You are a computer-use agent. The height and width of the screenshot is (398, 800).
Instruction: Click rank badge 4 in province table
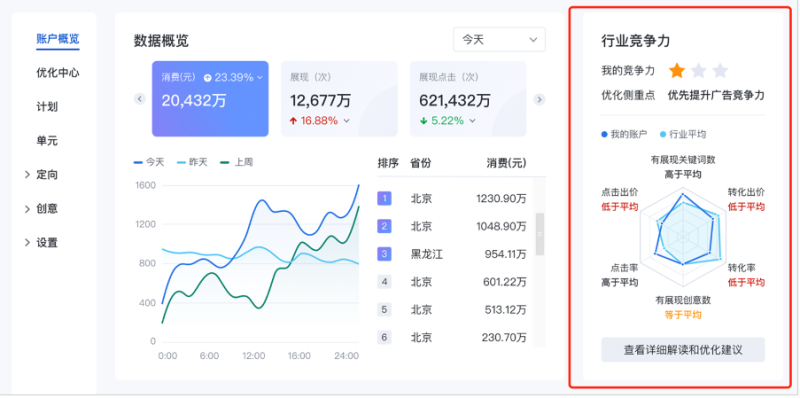384,281
